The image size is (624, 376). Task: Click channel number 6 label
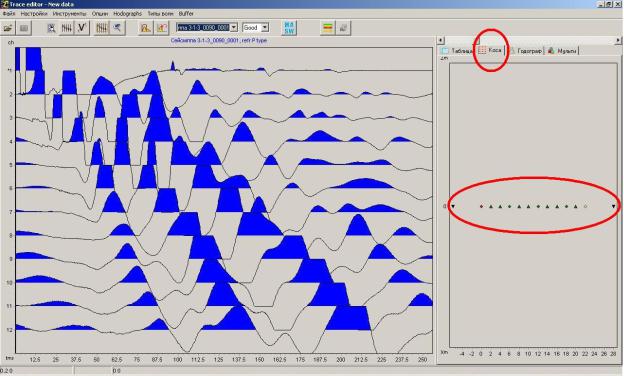pyautogui.click(x=11, y=188)
